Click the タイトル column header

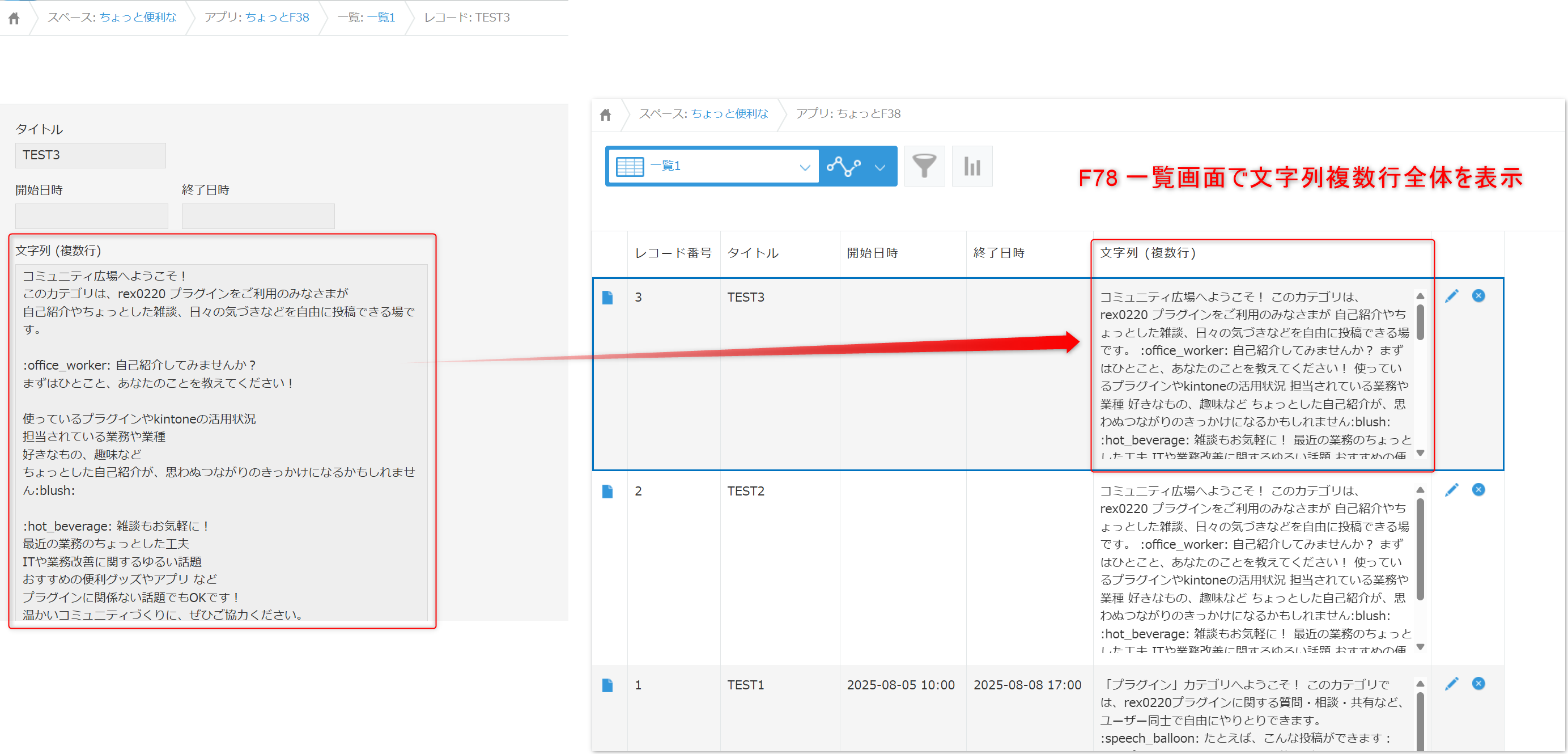coord(753,253)
